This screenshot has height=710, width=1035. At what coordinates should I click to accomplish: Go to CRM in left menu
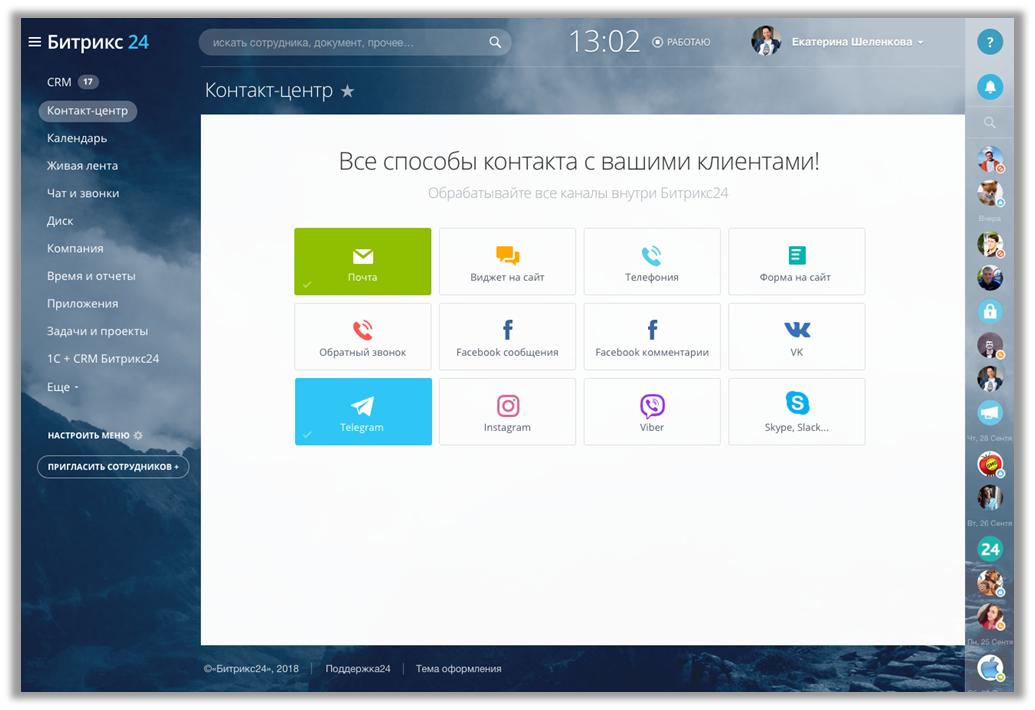coord(59,82)
